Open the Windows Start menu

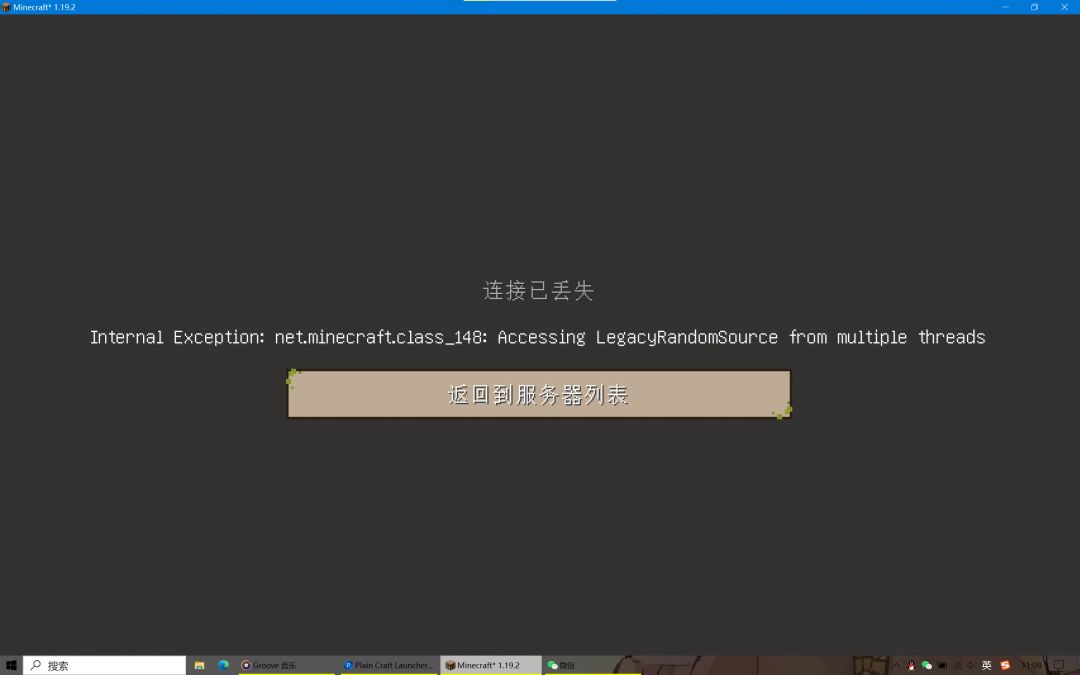point(10,665)
